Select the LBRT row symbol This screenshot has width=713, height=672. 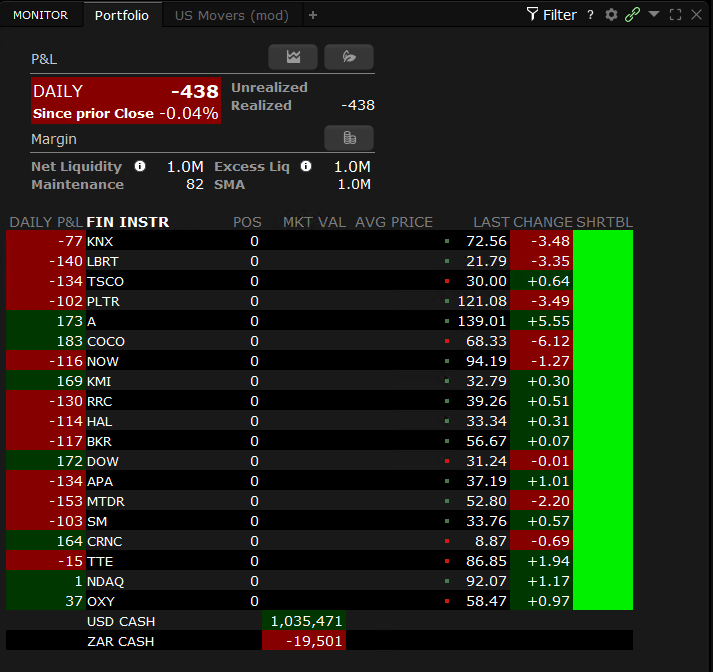(x=103, y=261)
